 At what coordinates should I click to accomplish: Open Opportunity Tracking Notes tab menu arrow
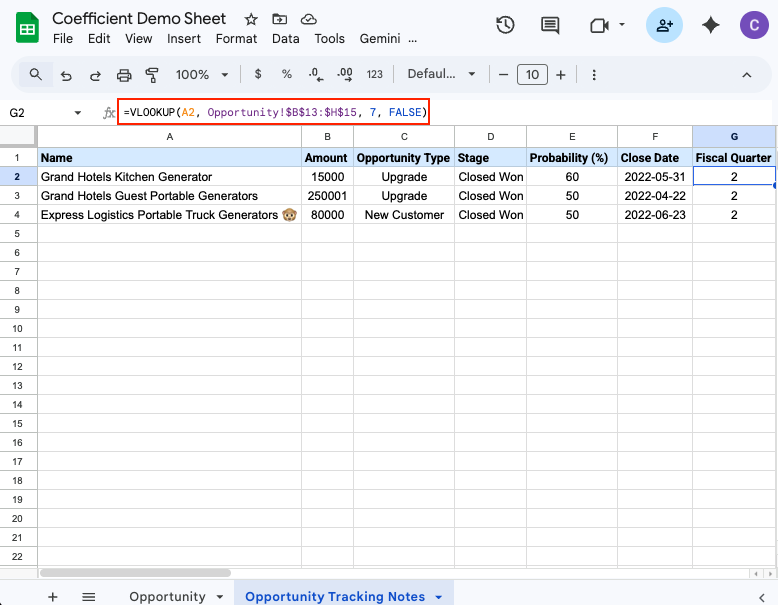click(x=439, y=597)
